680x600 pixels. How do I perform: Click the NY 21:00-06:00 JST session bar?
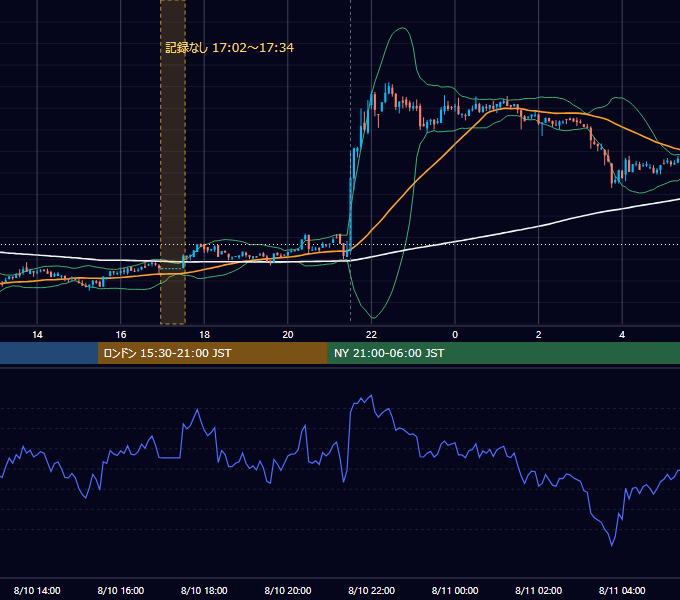[503, 353]
